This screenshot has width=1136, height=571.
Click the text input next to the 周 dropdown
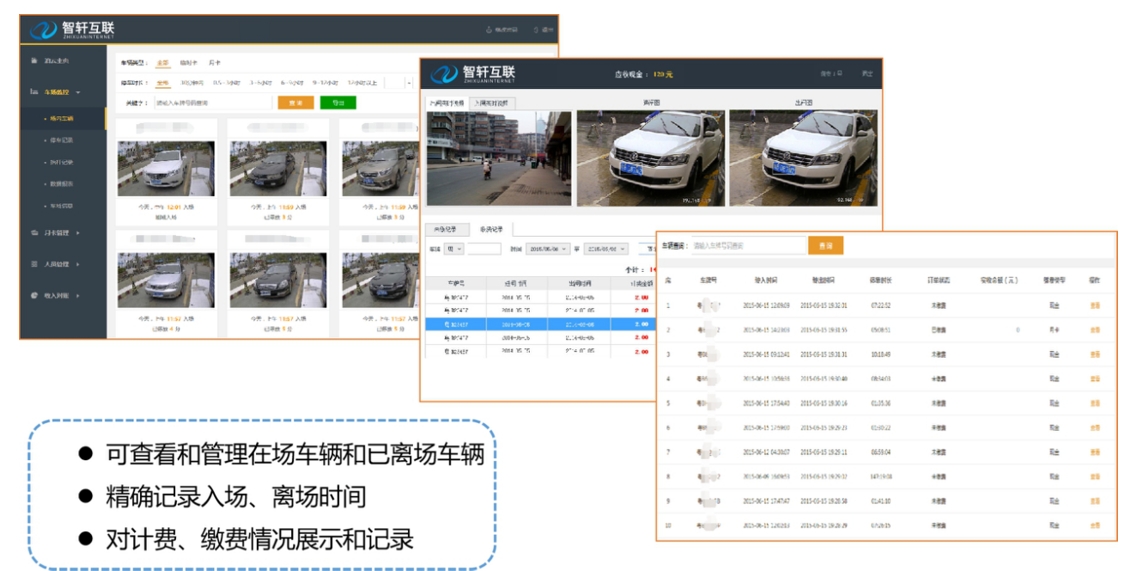click(x=484, y=249)
